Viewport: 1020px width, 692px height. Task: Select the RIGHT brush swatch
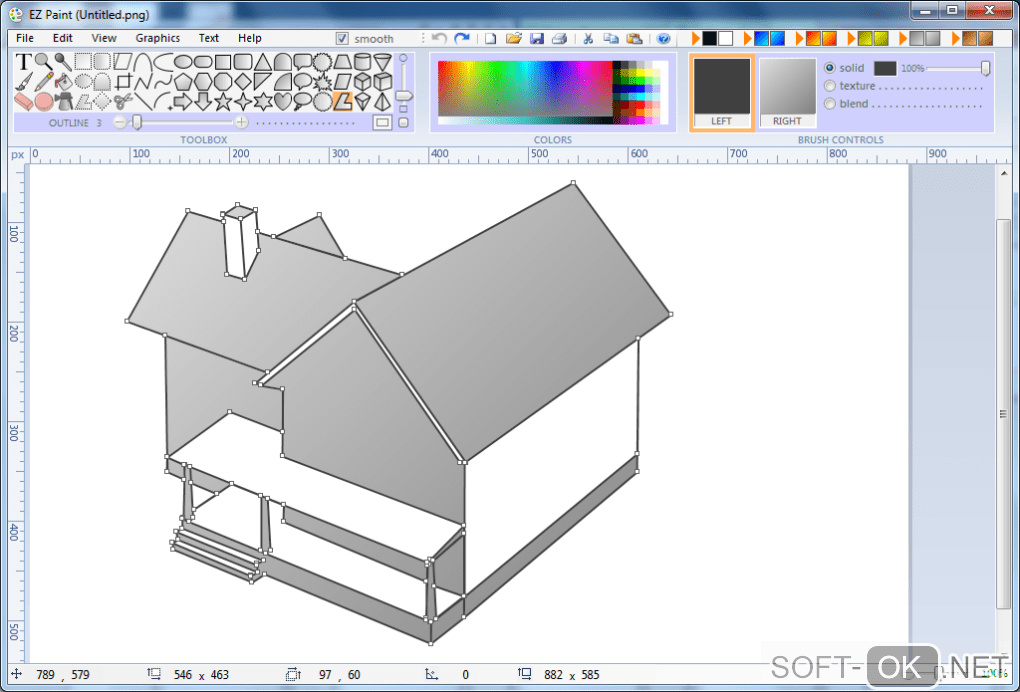point(787,92)
